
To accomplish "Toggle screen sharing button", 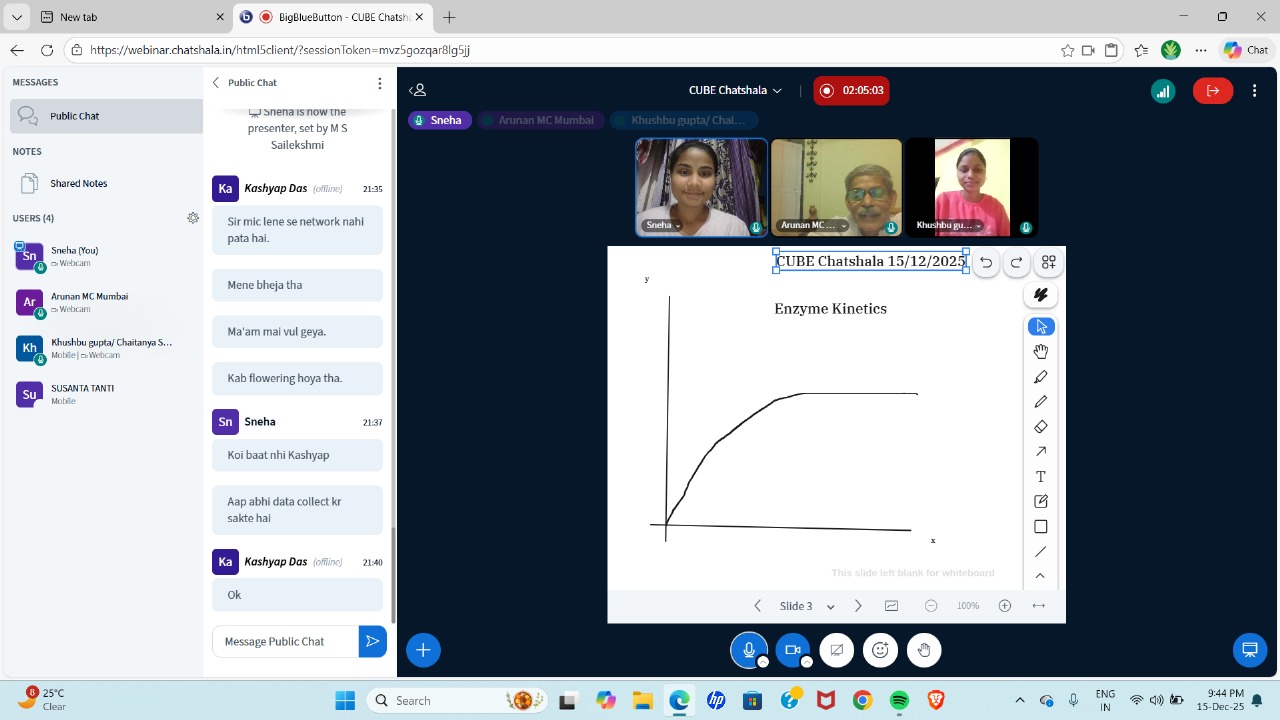I will pos(836,650).
